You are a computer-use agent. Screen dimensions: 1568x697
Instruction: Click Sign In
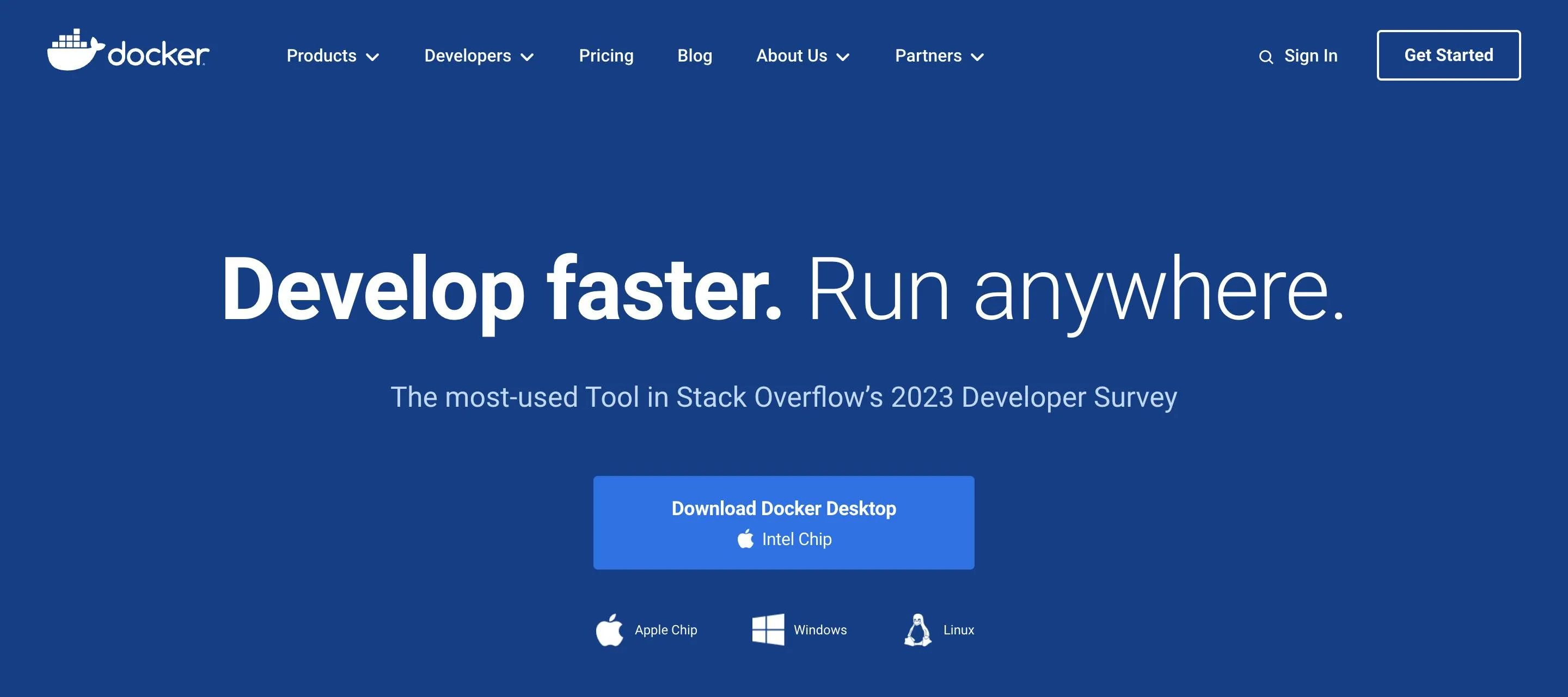click(x=1310, y=56)
